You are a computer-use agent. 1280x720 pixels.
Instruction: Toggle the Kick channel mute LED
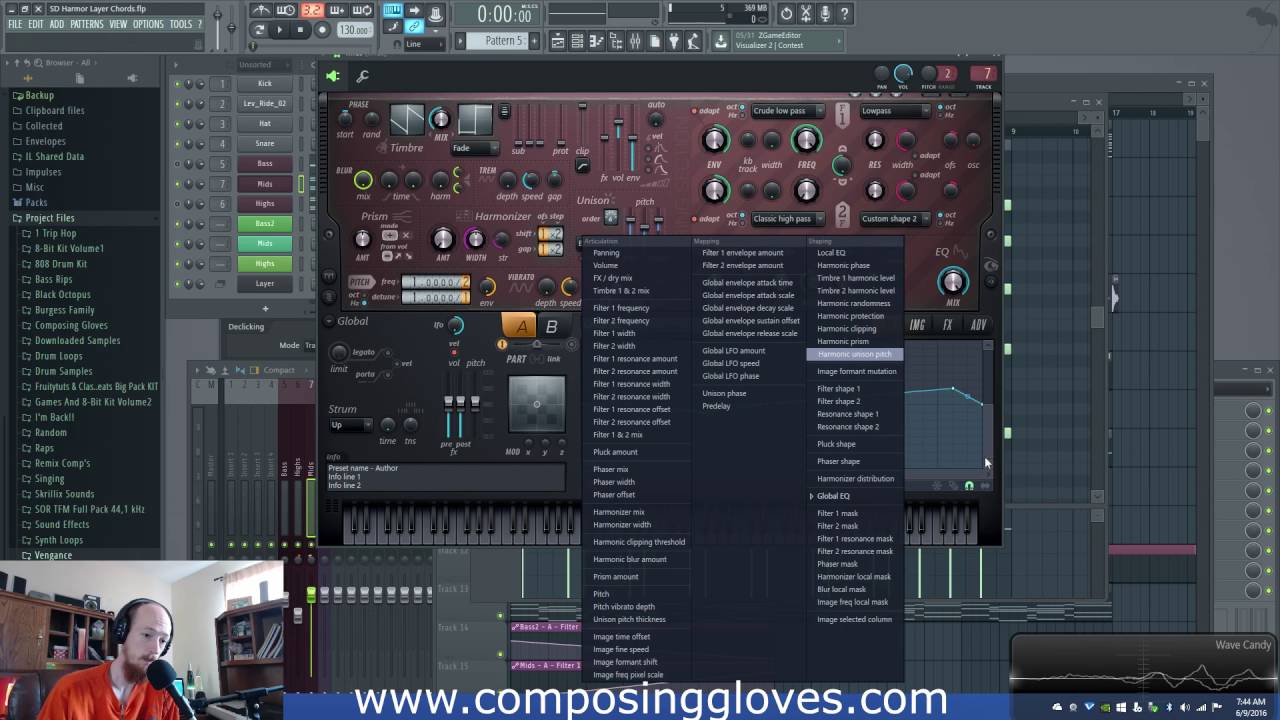177,84
